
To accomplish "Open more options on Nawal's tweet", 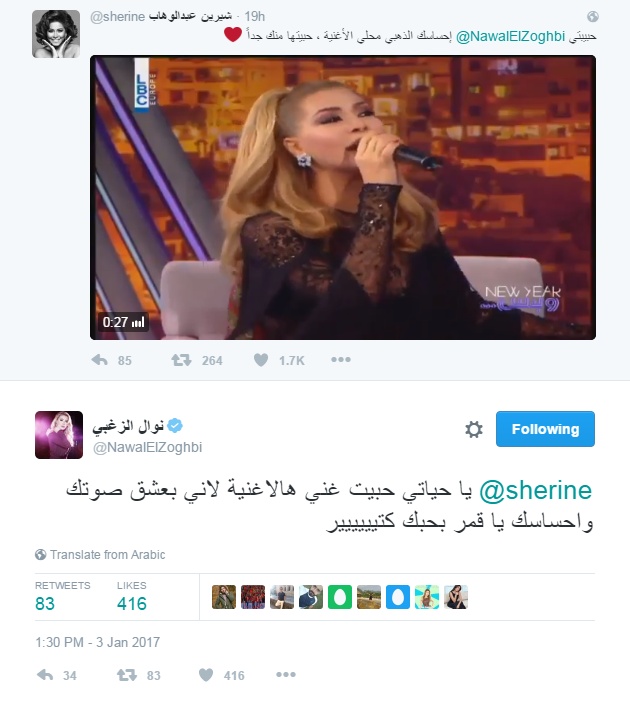I will pyautogui.click(x=286, y=674).
